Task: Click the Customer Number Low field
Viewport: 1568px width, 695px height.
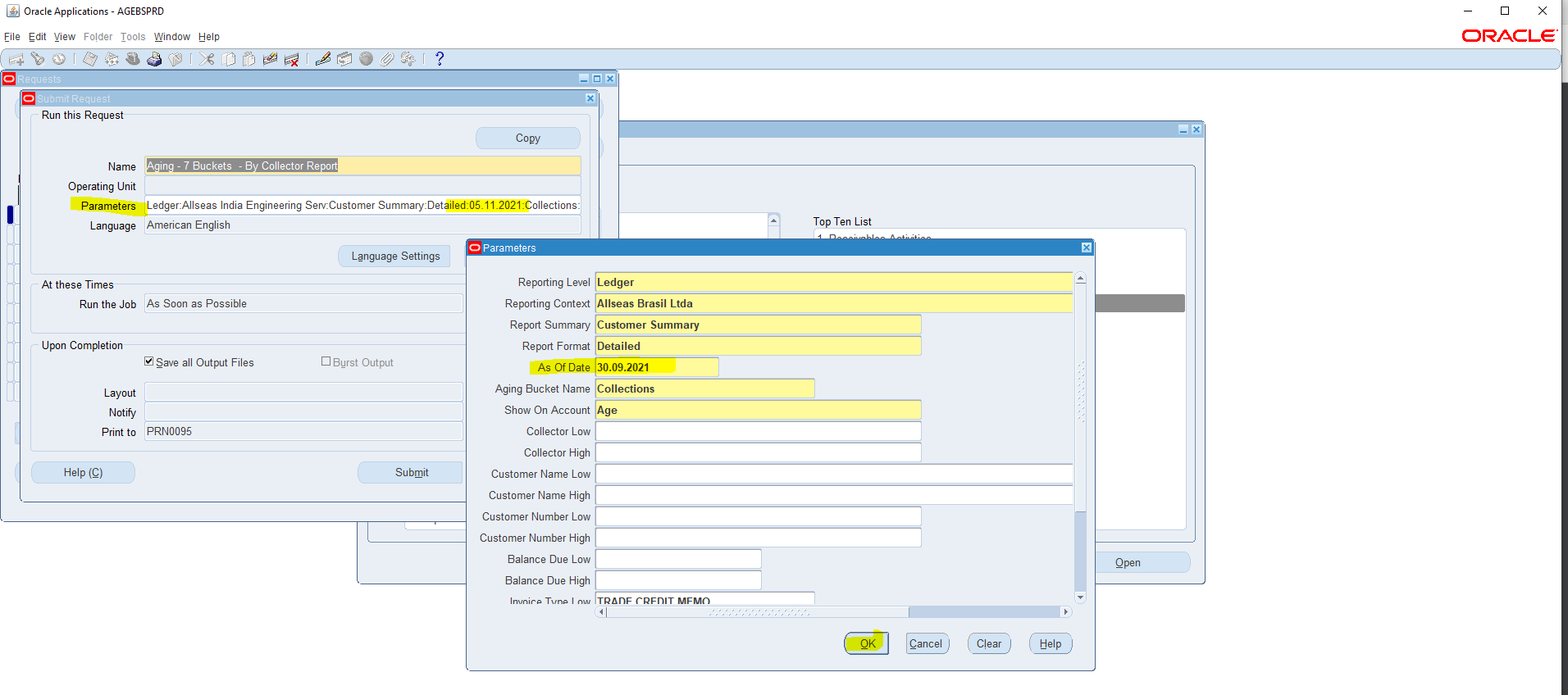Action: pyautogui.click(x=759, y=516)
